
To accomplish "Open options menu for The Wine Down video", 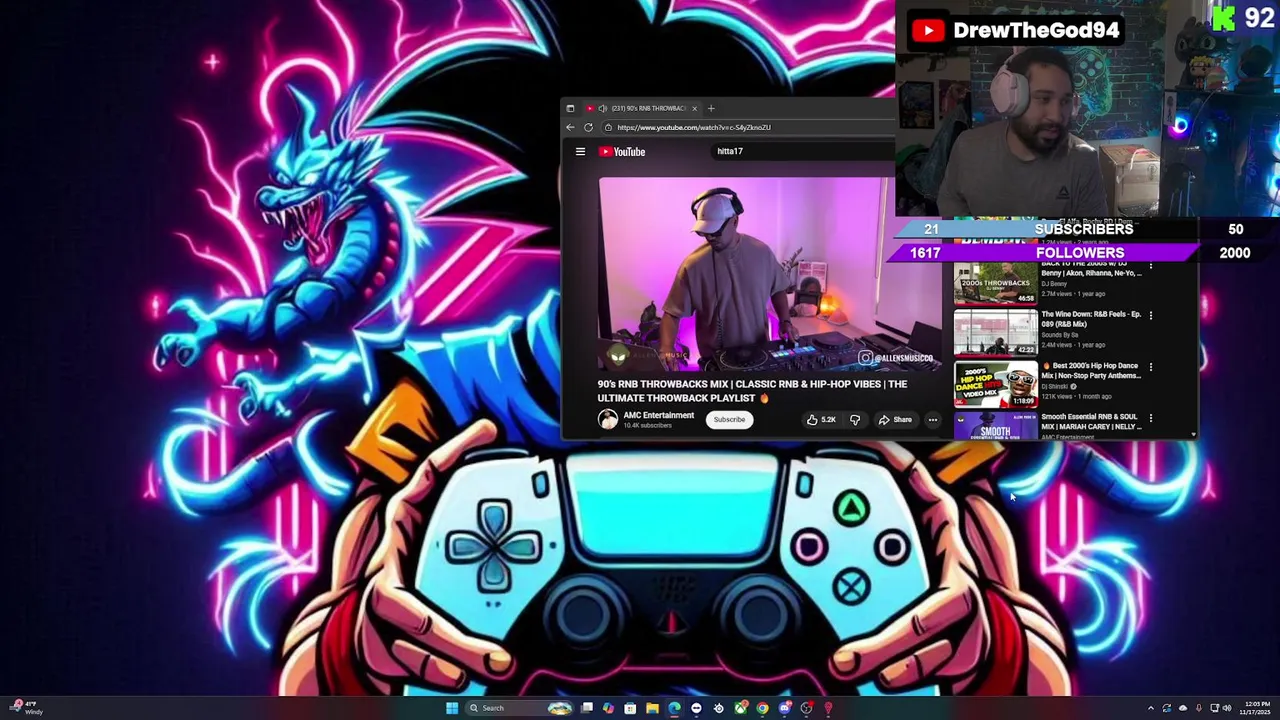I will tap(1150, 316).
